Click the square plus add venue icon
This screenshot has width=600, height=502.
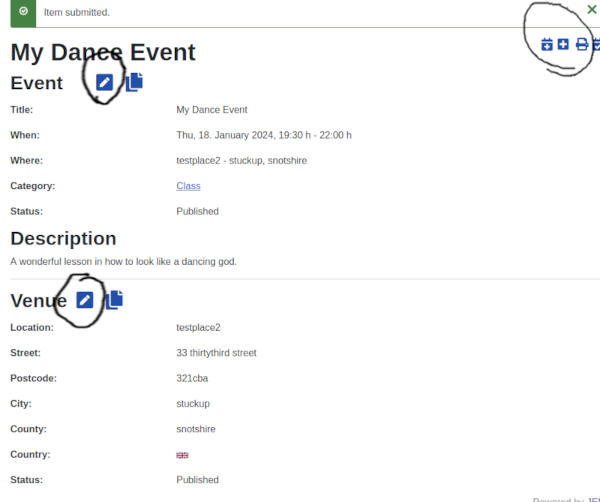click(563, 44)
